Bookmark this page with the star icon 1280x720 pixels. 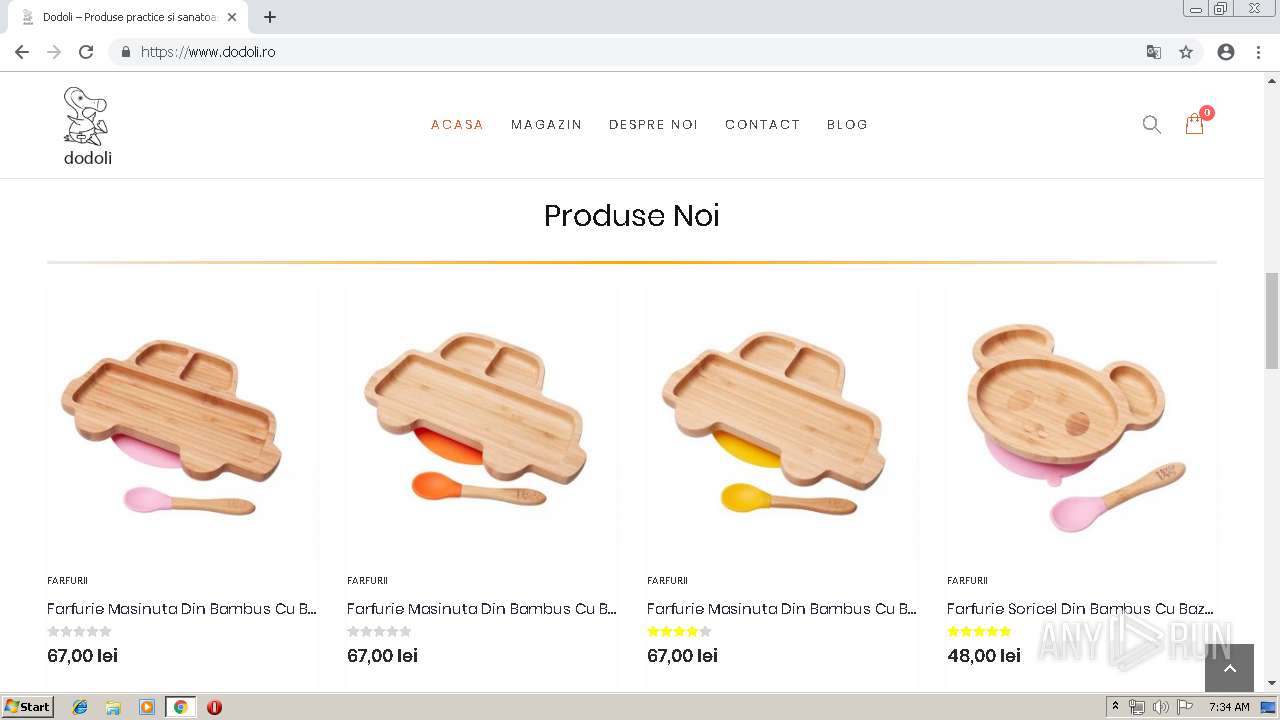1186,52
